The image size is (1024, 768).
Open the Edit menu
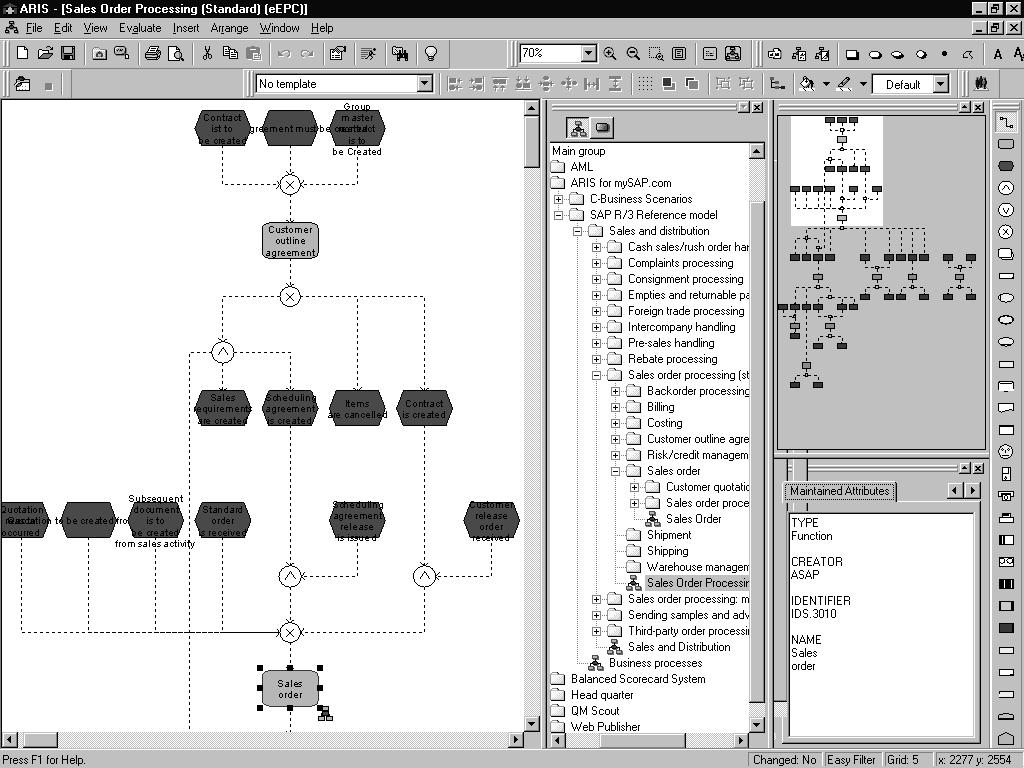coord(63,28)
